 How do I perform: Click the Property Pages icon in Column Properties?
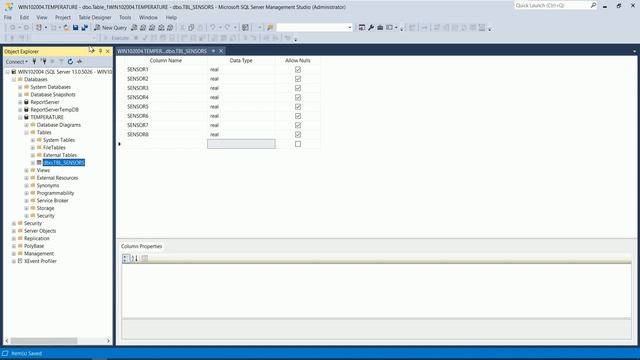point(144,258)
